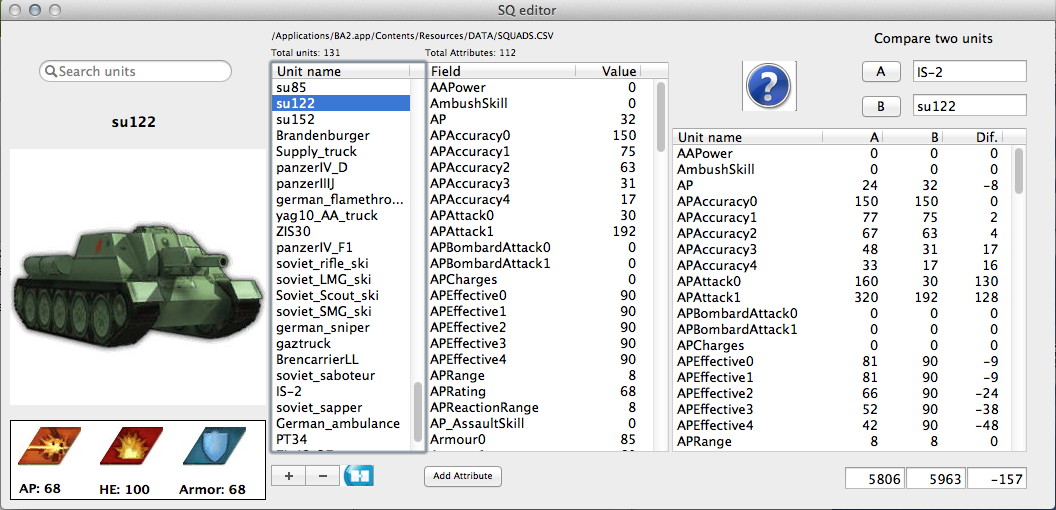The image size is (1056, 510).
Task: Select BrencarrierLL in the unit list
Action: tap(341, 360)
